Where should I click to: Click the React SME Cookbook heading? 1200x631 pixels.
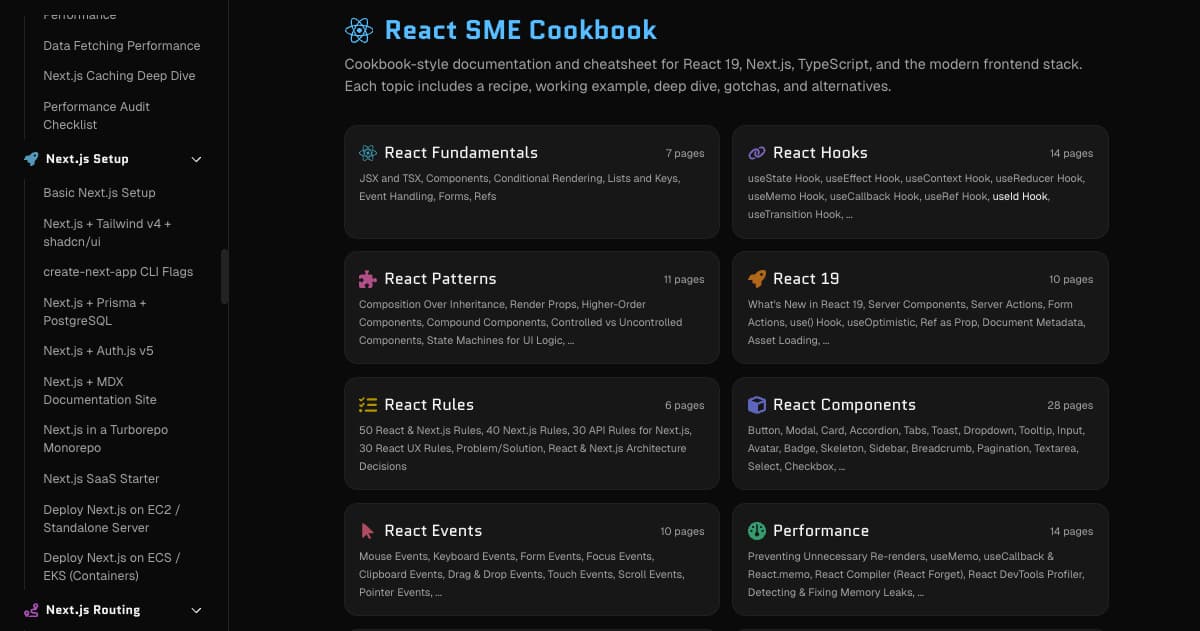(521, 30)
